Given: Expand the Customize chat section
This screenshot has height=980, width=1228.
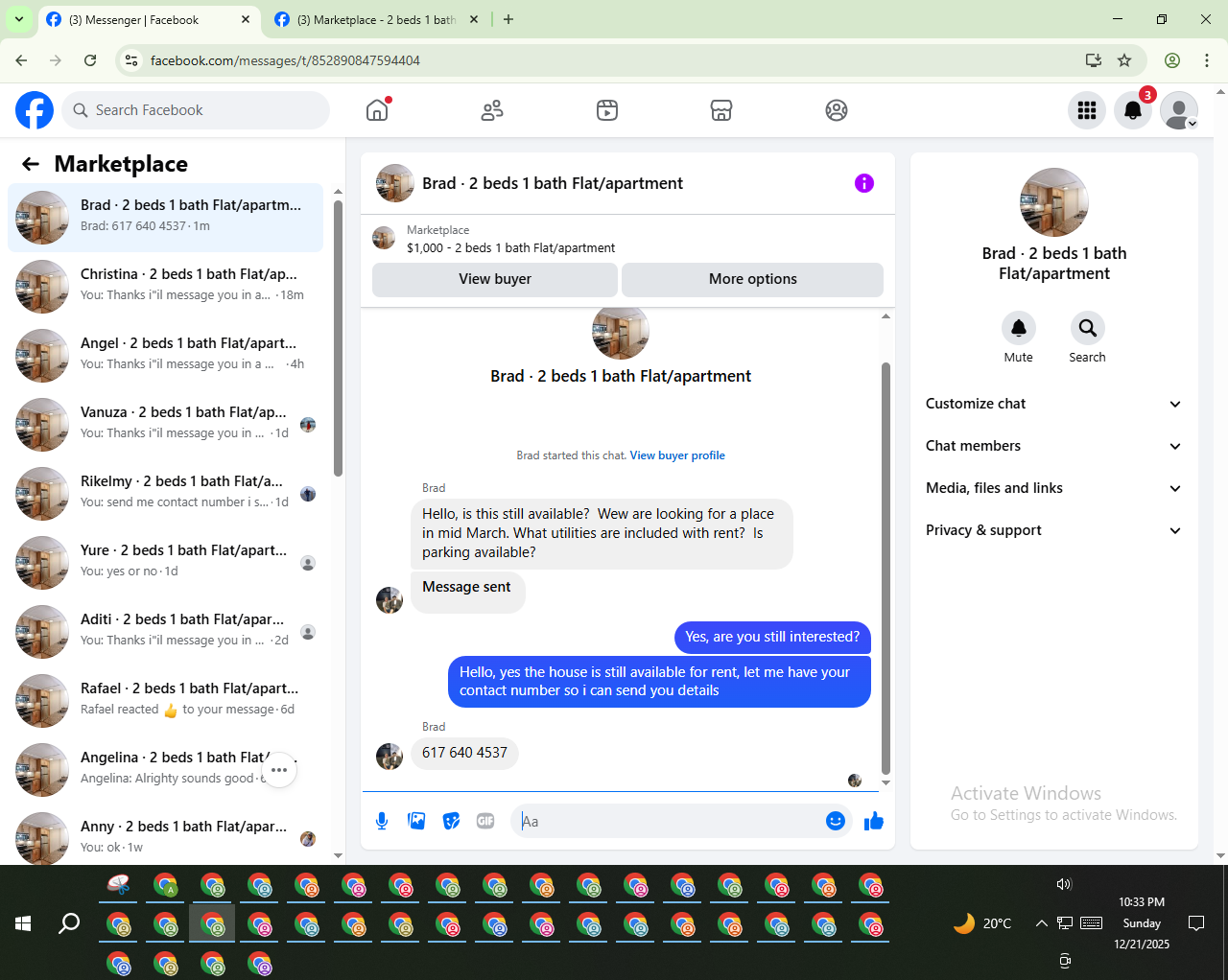Looking at the screenshot, I should [x=1054, y=404].
